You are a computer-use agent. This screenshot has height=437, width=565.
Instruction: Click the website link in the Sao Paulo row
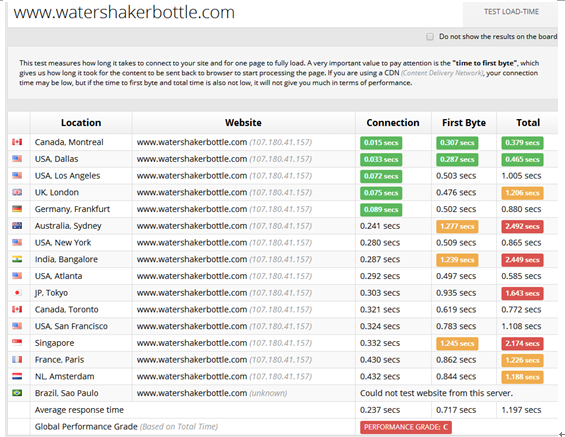pos(192,393)
